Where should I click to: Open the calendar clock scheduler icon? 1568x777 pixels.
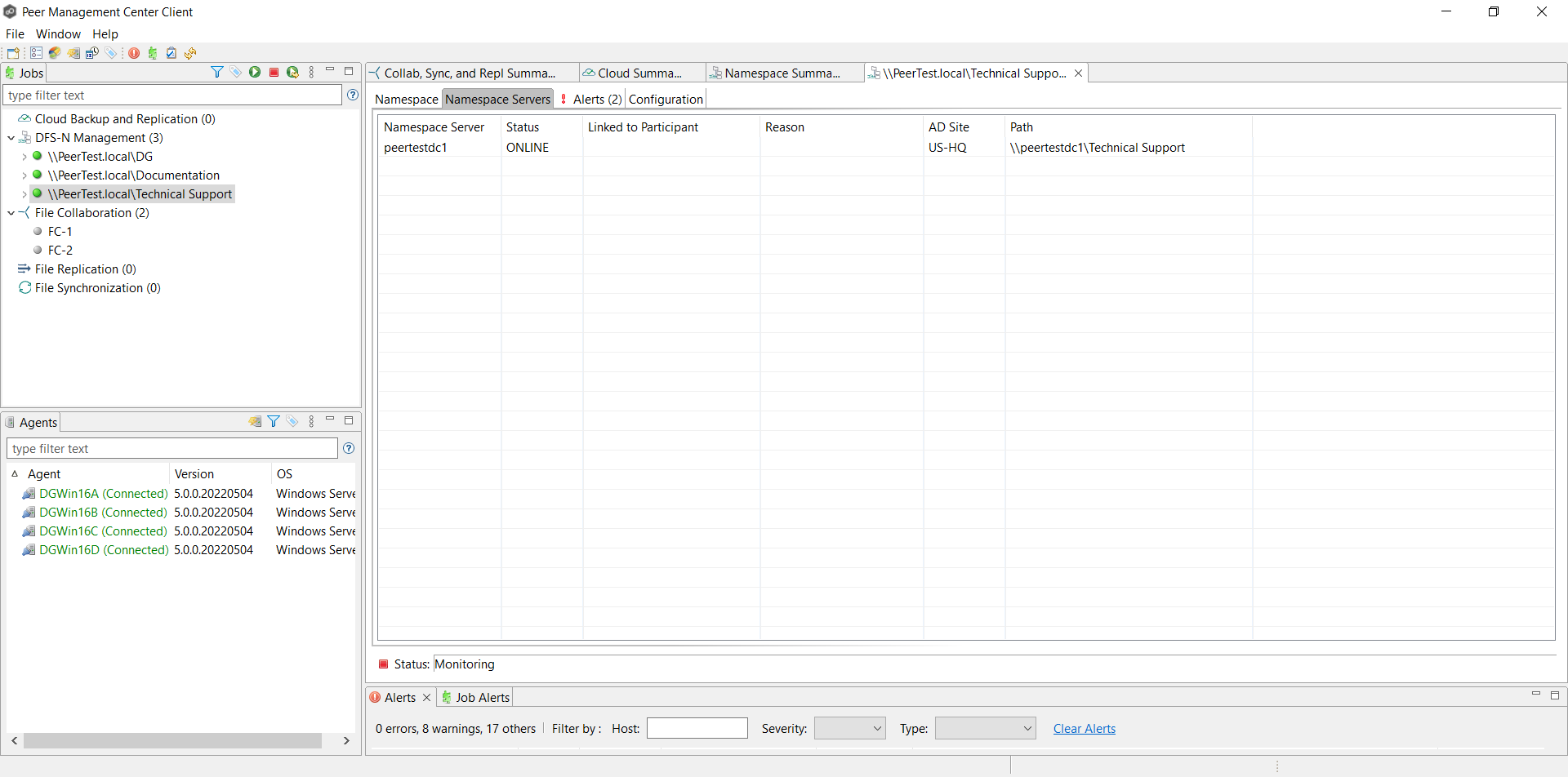[92, 53]
